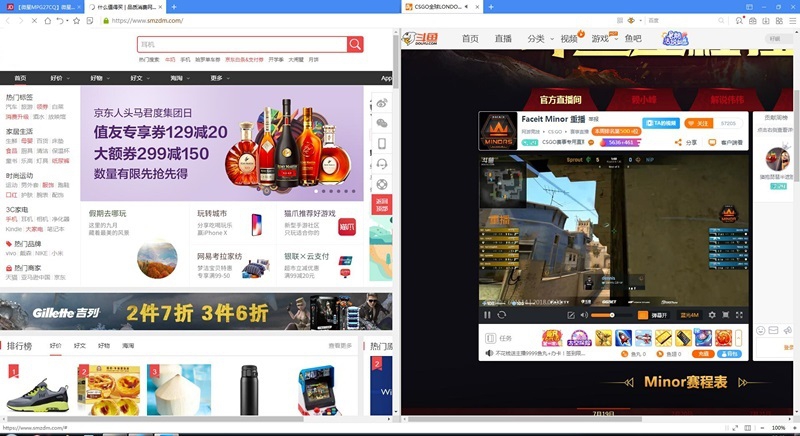Click the Douyu logo

click(x=420, y=38)
